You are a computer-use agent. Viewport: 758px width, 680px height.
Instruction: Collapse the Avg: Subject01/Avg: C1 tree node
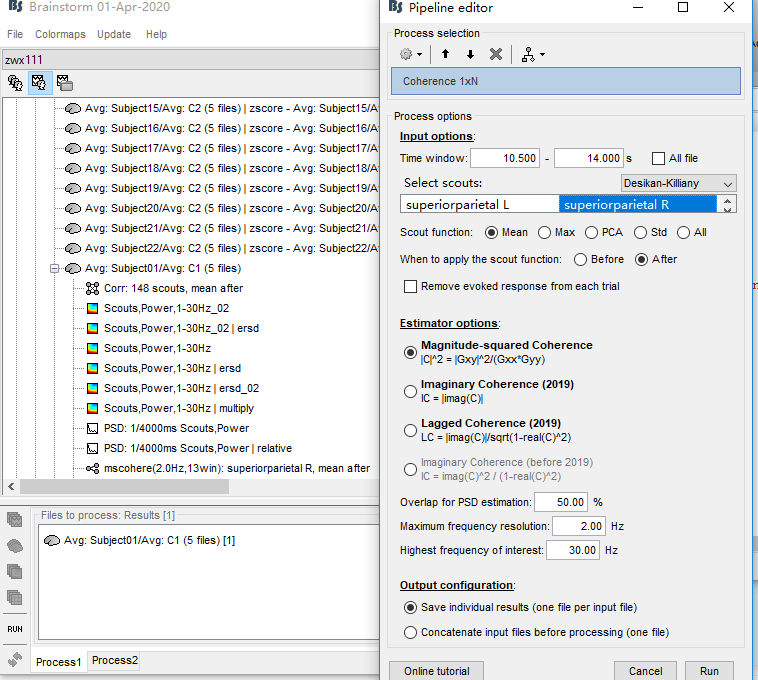[x=55, y=268]
